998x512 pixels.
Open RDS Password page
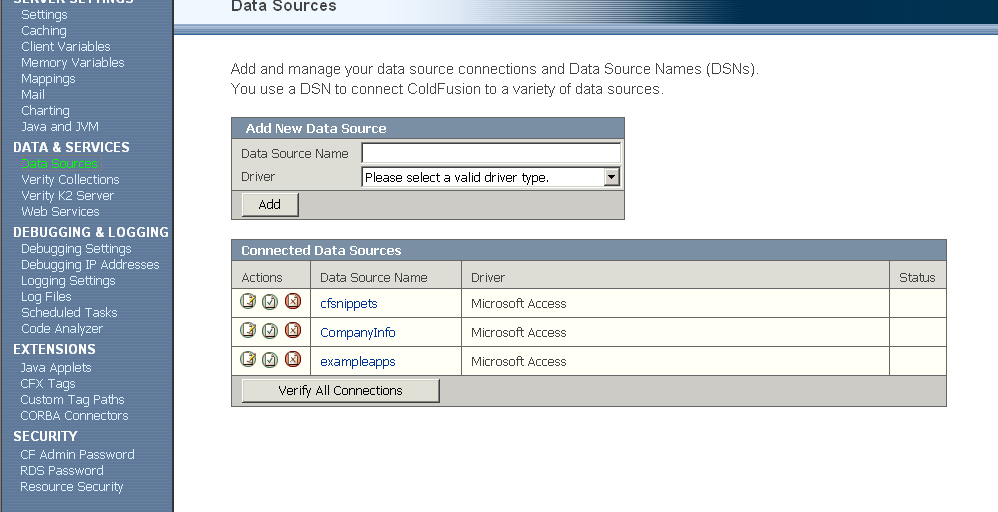pyautogui.click(x=62, y=471)
